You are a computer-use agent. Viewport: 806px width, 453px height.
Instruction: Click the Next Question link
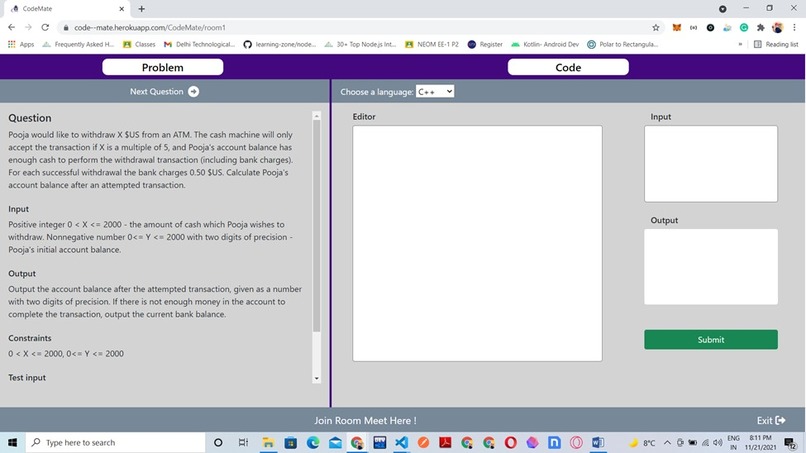click(x=156, y=92)
